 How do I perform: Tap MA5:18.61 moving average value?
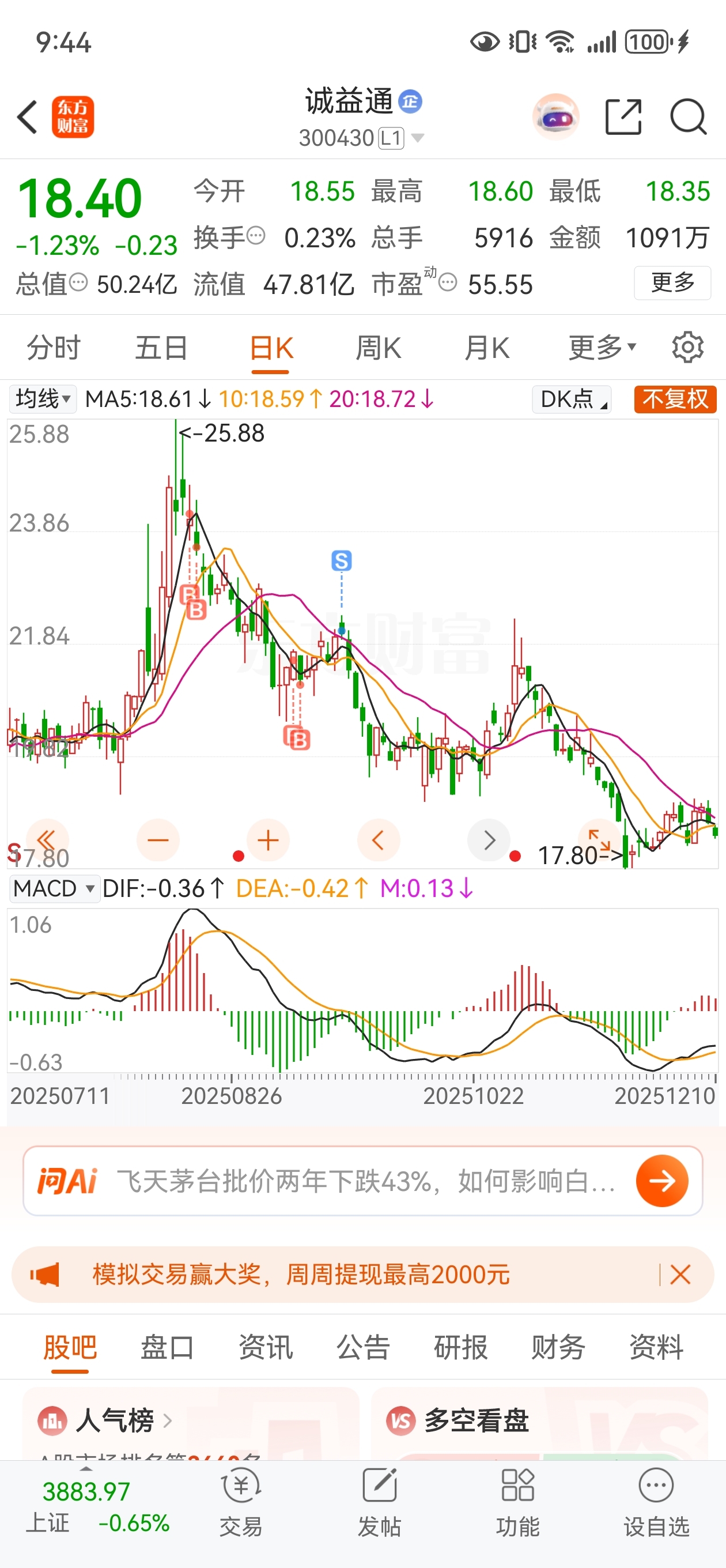(148, 399)
